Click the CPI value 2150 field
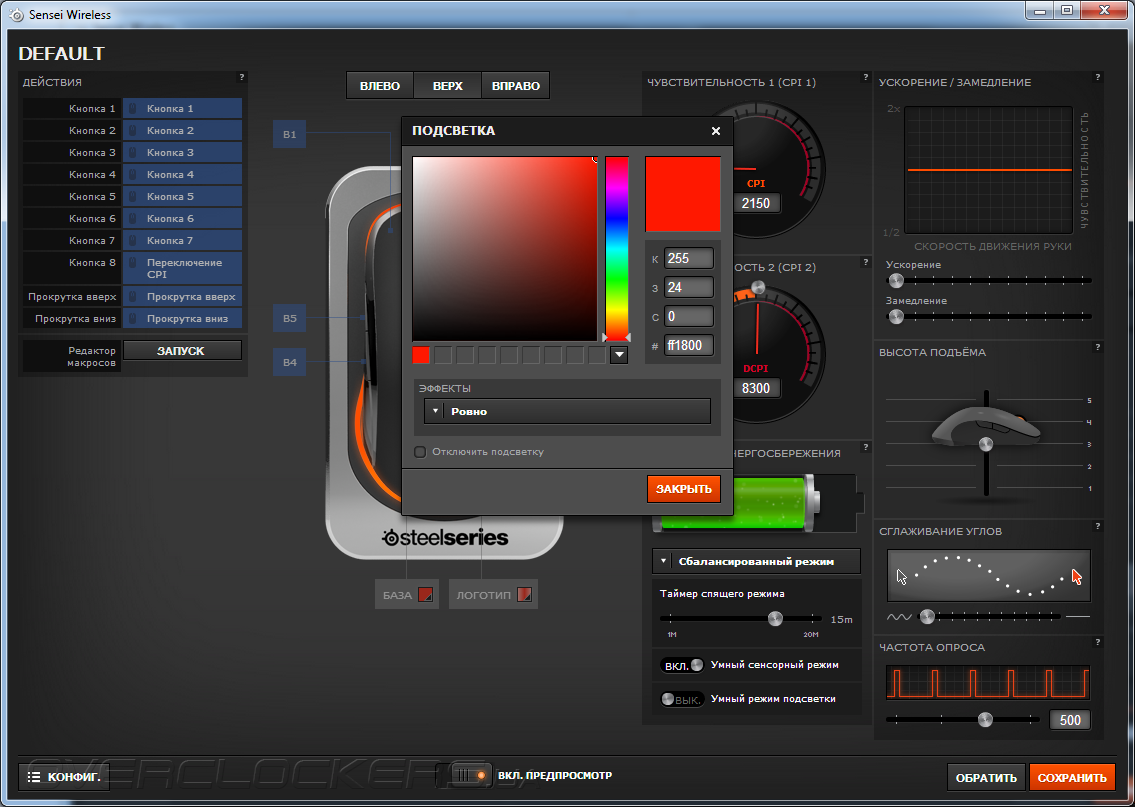 [x=756, y=203]
